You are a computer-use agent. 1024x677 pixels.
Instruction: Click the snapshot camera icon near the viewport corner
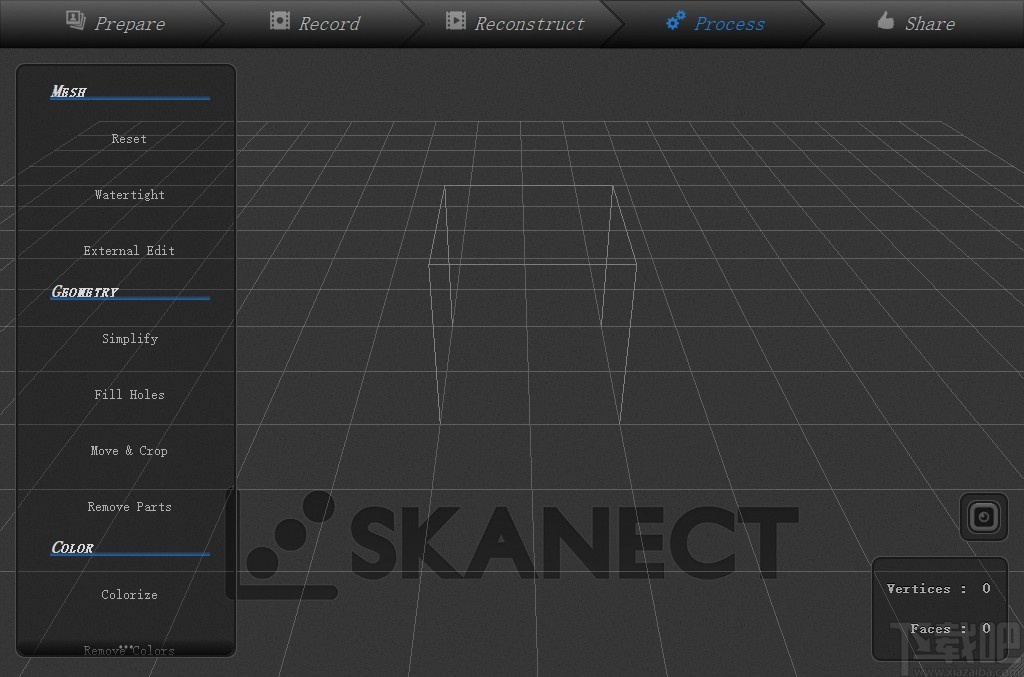coord(983,517)
